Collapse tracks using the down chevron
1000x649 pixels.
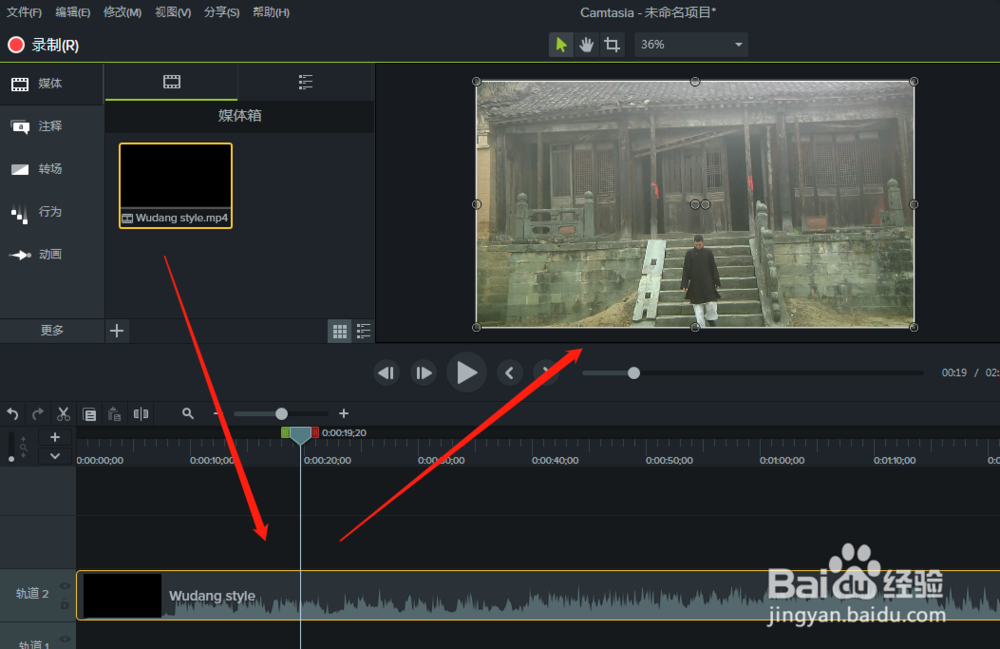point(55,456)
